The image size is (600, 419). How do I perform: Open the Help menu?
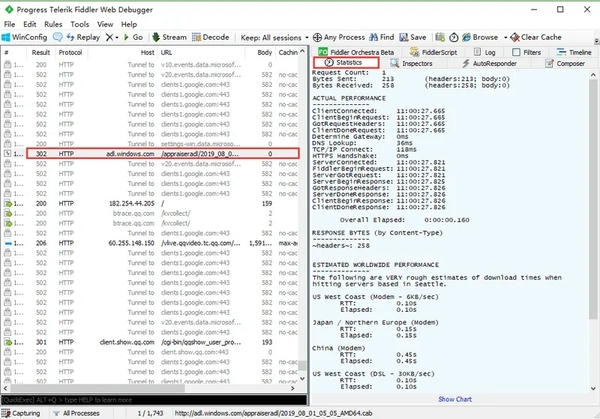(129, 24)
